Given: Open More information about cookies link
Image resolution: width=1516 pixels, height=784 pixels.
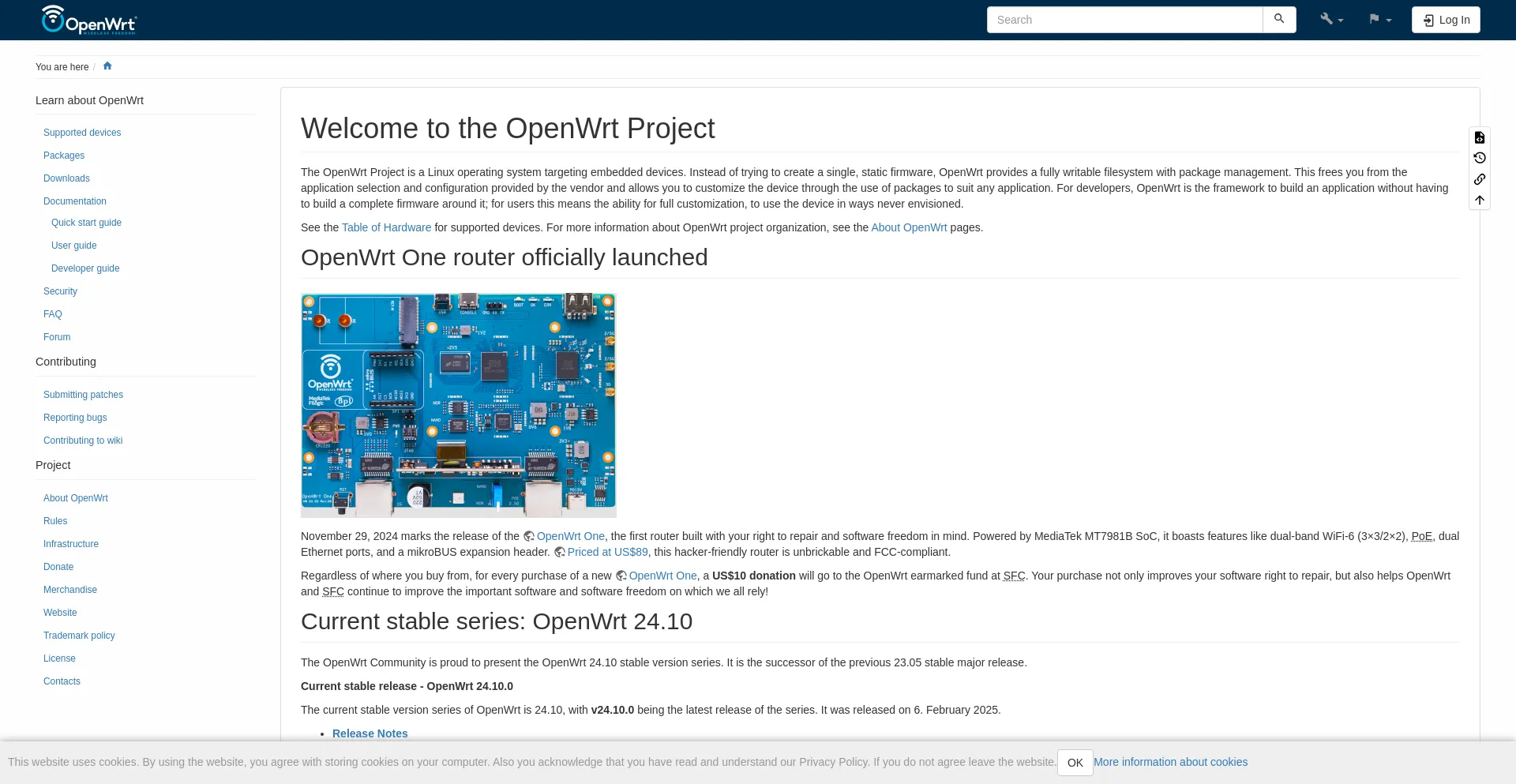Looking at the screenshot, I should coord(1170,762).
